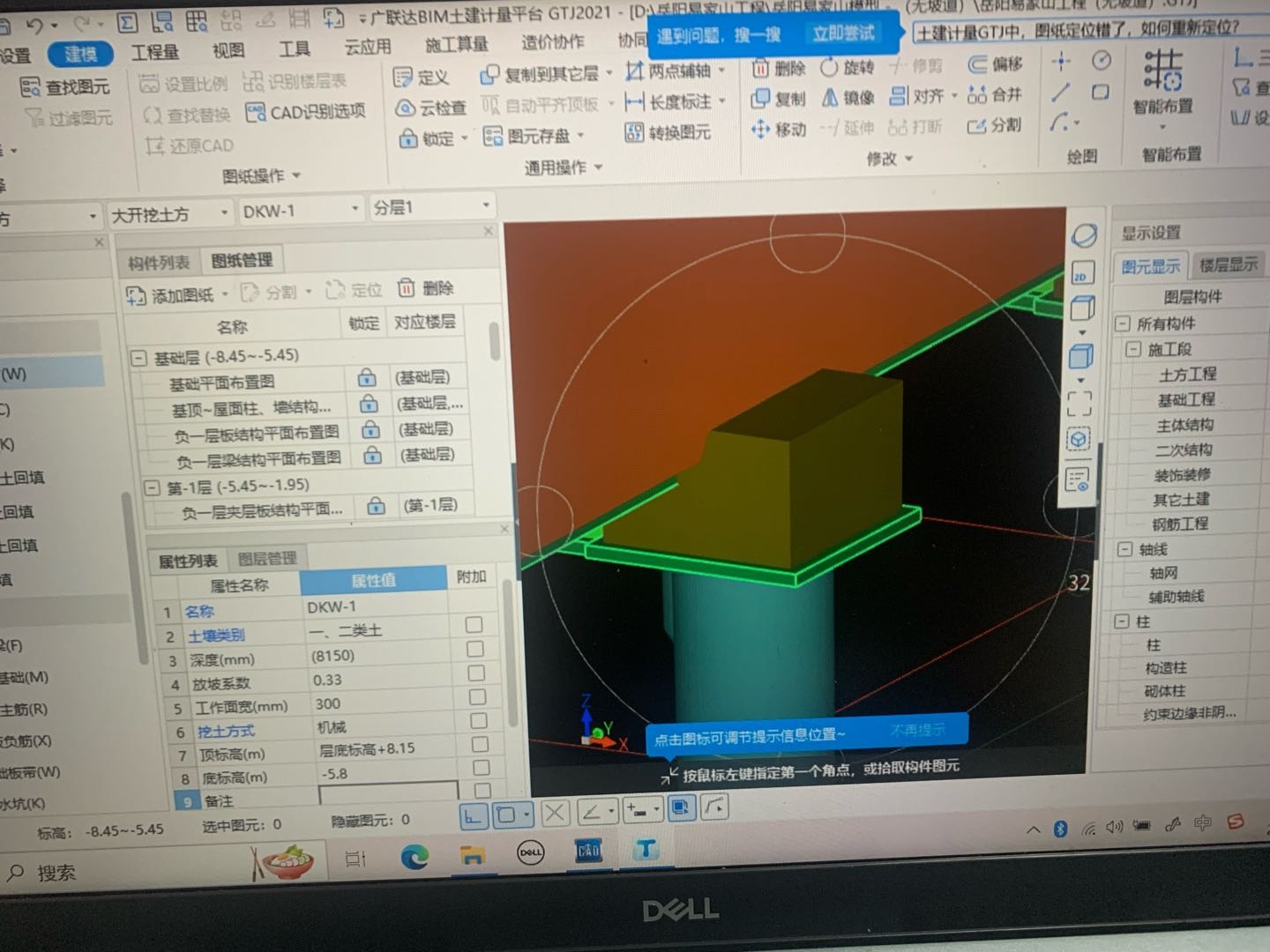The image size is (1270, 952).
Task: Open the 工程量 ribbon tab
Action: 155,52
